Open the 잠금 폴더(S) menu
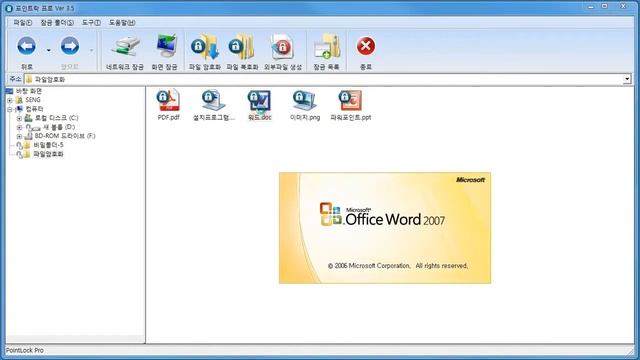Viewport: 640px width, 360px height. 57,22
